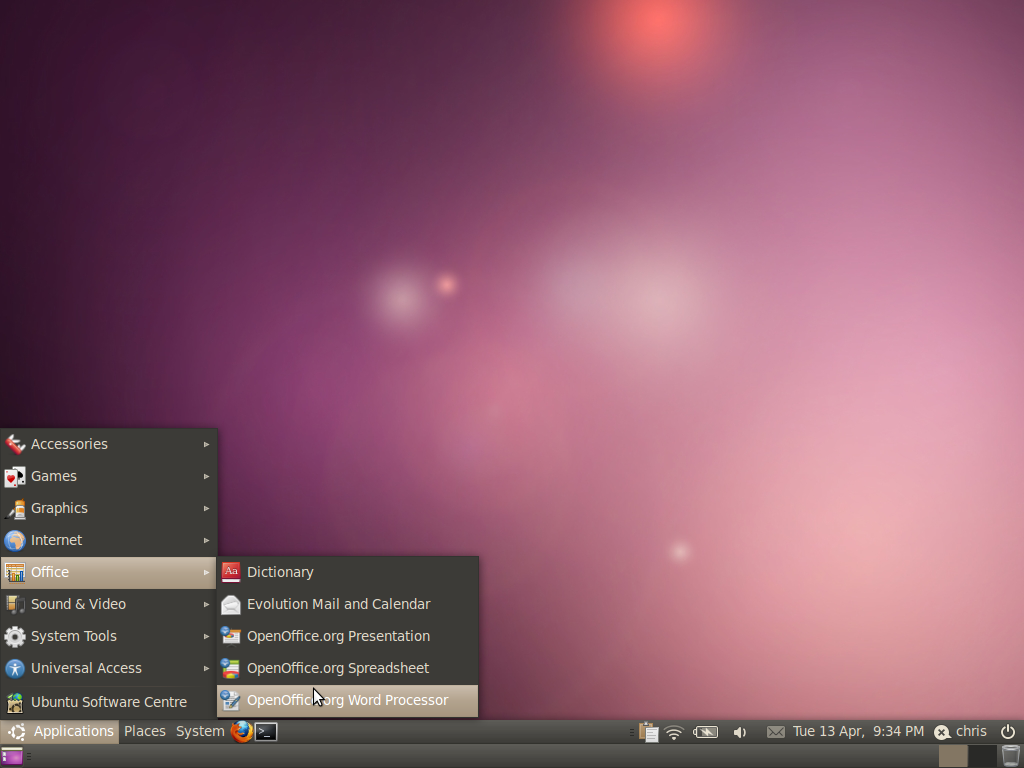Viewport: 1024px width, 768px height.
Task: Click the Graphics category icon
Action: (14, 509)
